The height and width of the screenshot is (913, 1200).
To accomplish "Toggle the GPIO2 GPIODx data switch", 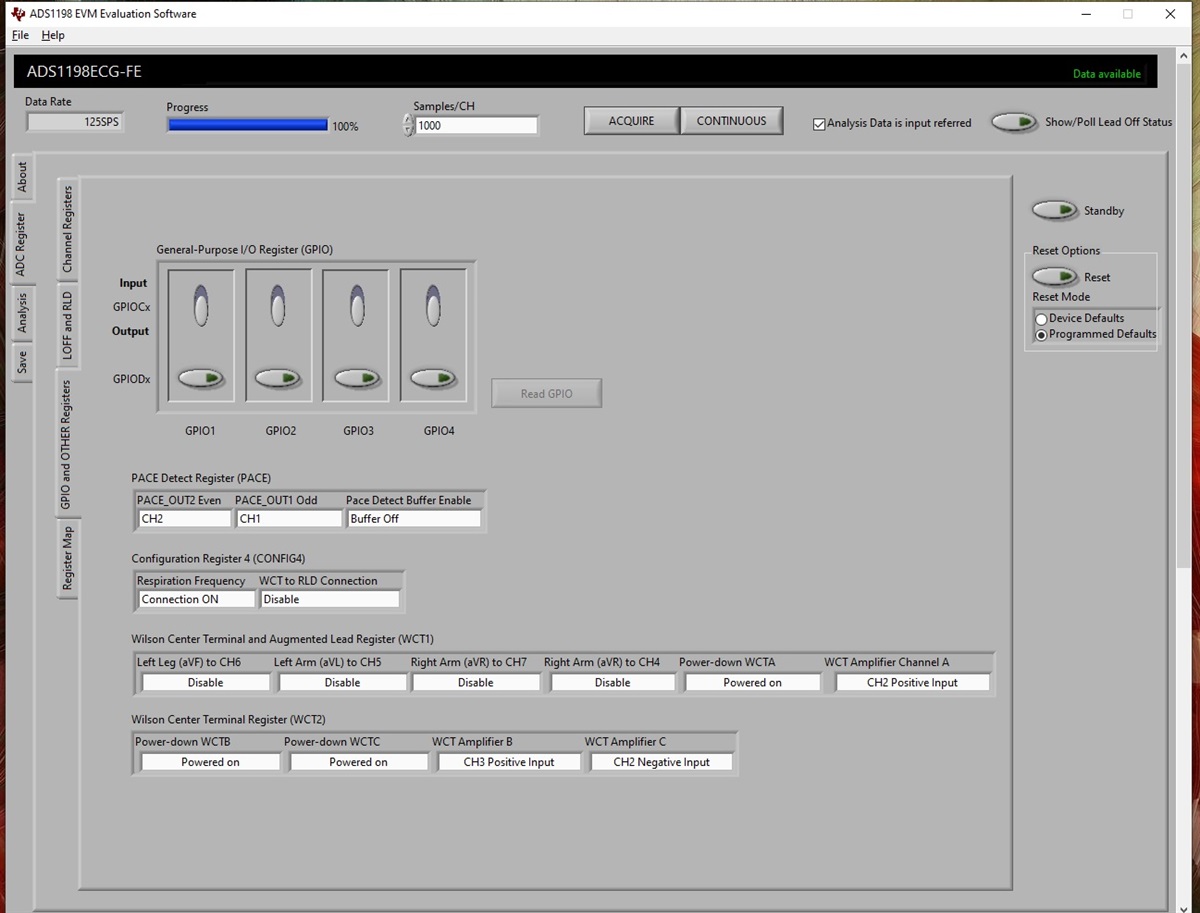I will 278,379.
